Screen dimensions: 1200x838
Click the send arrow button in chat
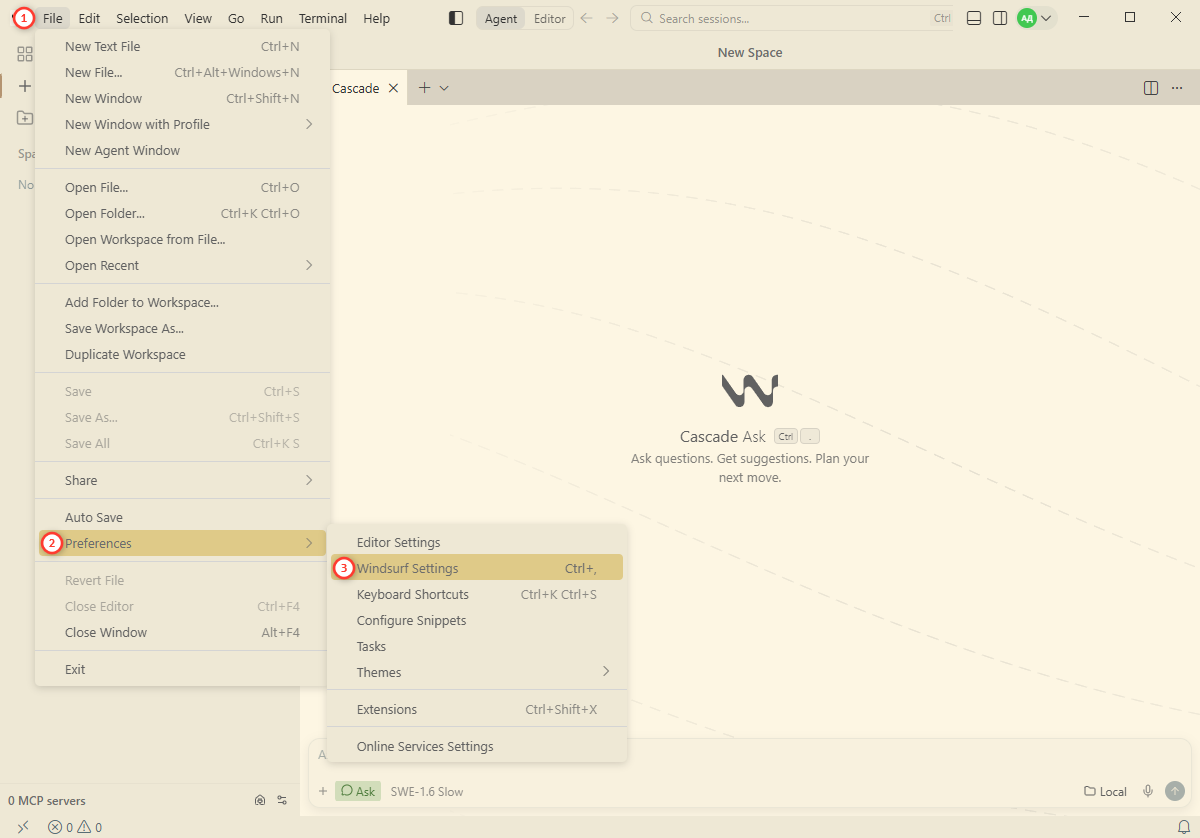[x=1175, y=791]
